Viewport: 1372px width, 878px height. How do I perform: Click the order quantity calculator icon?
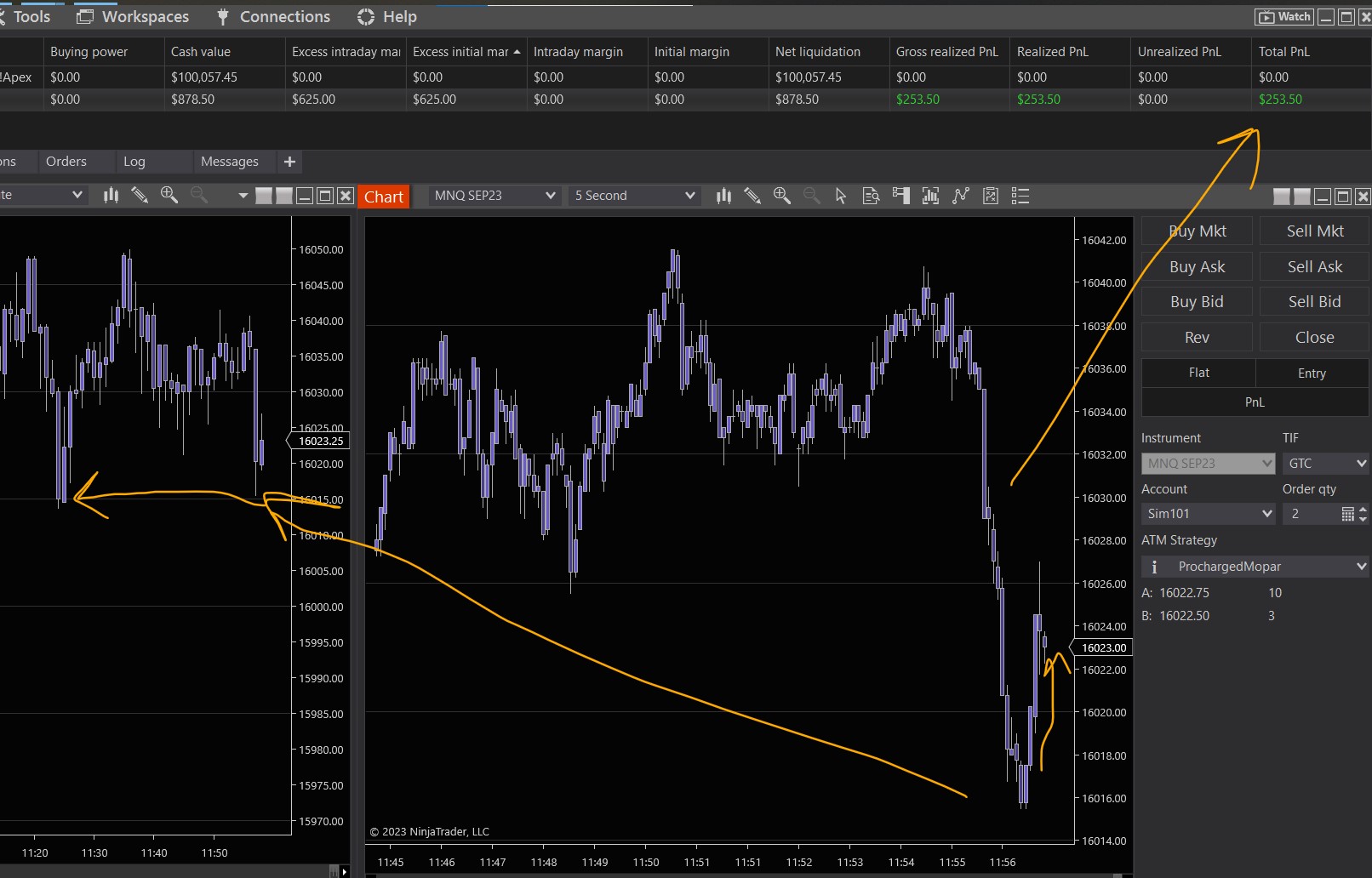[x=1347, y=514]
